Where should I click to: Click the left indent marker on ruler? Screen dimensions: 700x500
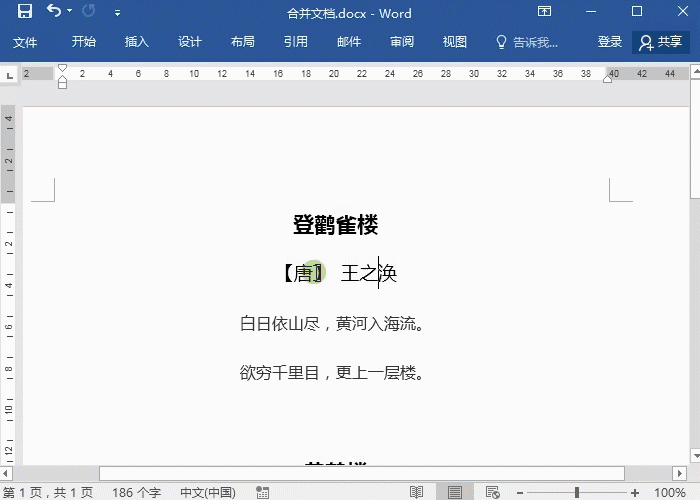(62, 83)
